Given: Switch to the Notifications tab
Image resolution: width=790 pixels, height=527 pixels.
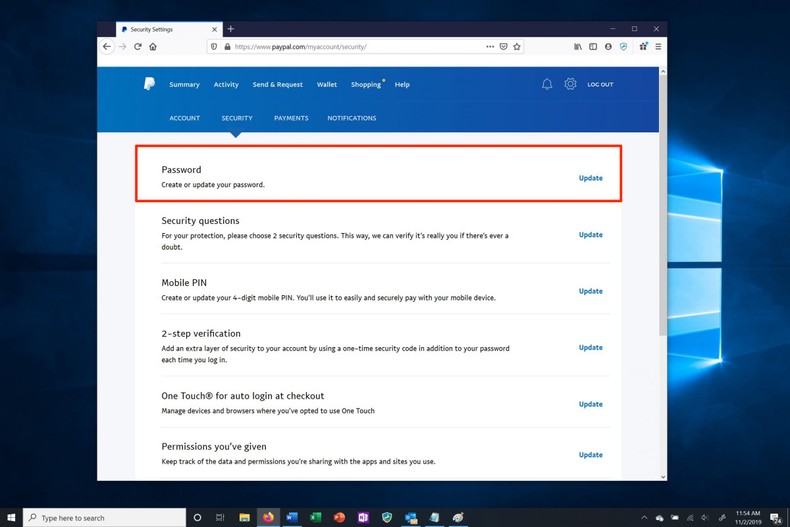Looking at the screenshot, I should (x=351, y=118).
